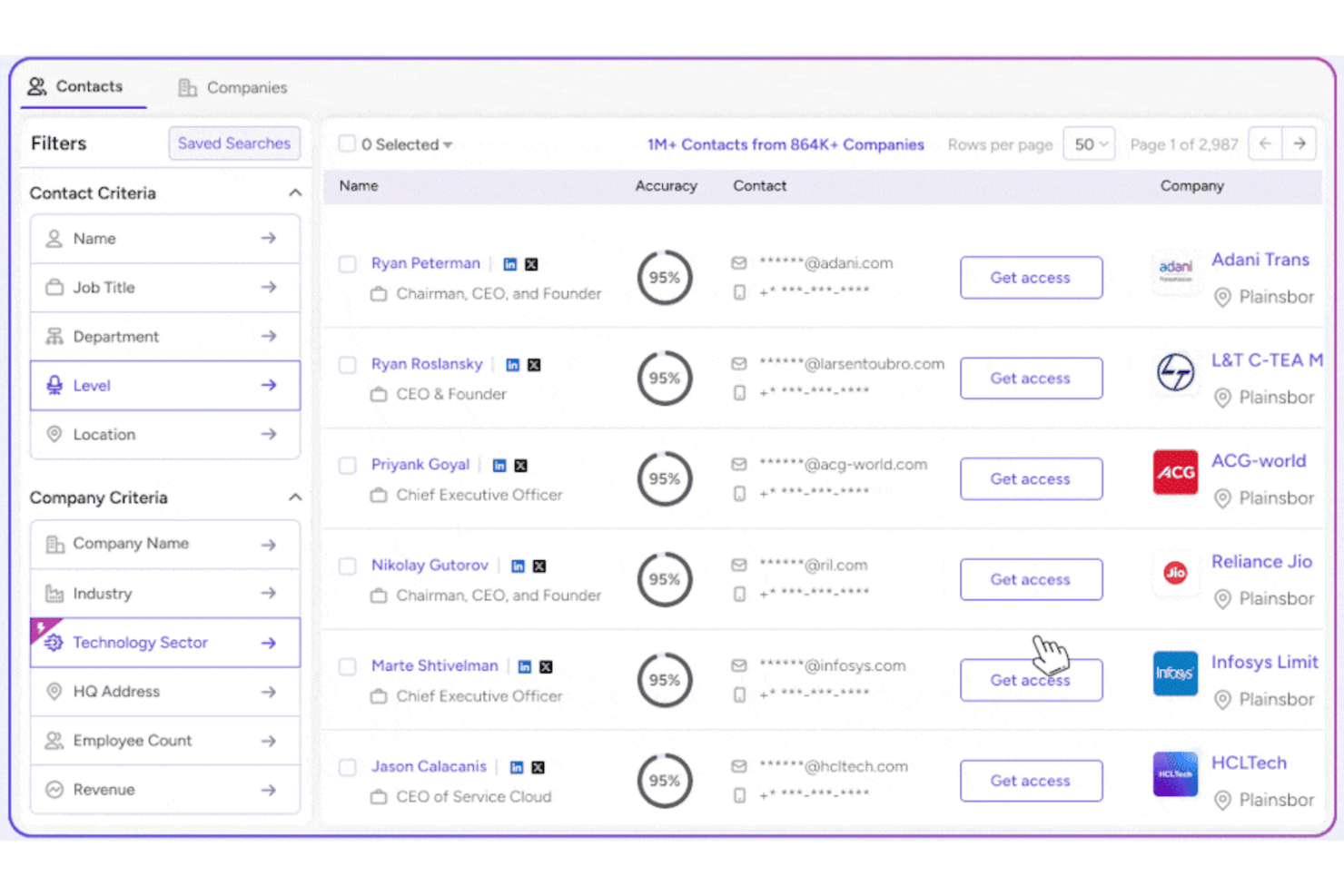Click the Jio company logo
The image size is (1344, 896).
pyautogui.click(x=1175, y=573)
